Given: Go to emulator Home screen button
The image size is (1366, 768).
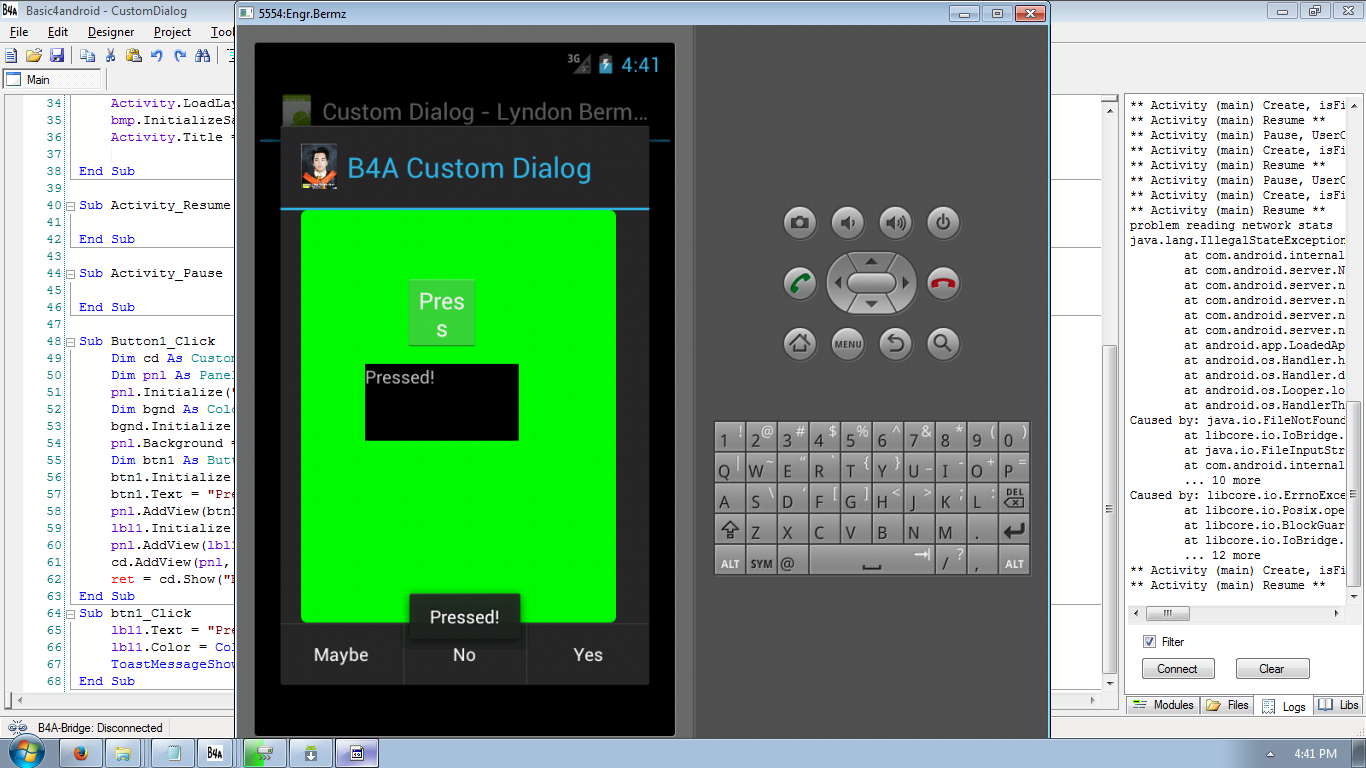Looking at the screenshot, I should 800,344.
